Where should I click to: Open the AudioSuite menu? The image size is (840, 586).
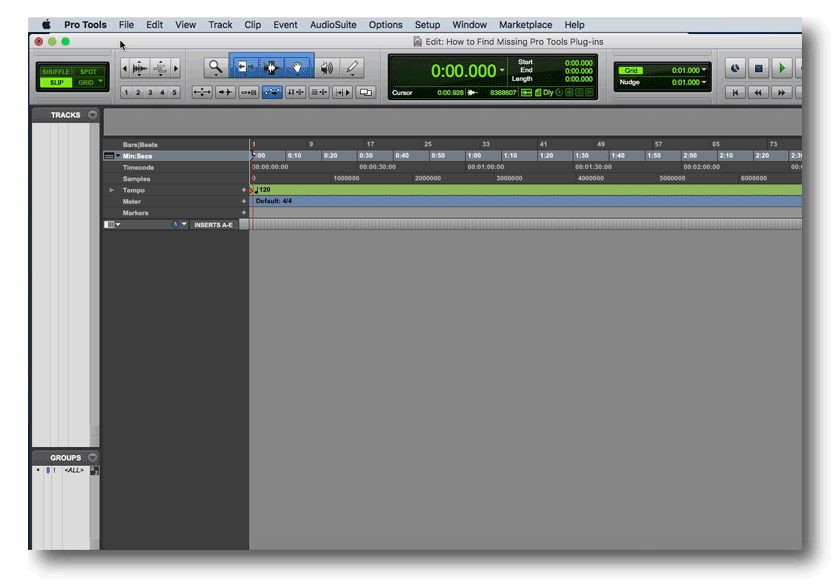click(333, 25)
